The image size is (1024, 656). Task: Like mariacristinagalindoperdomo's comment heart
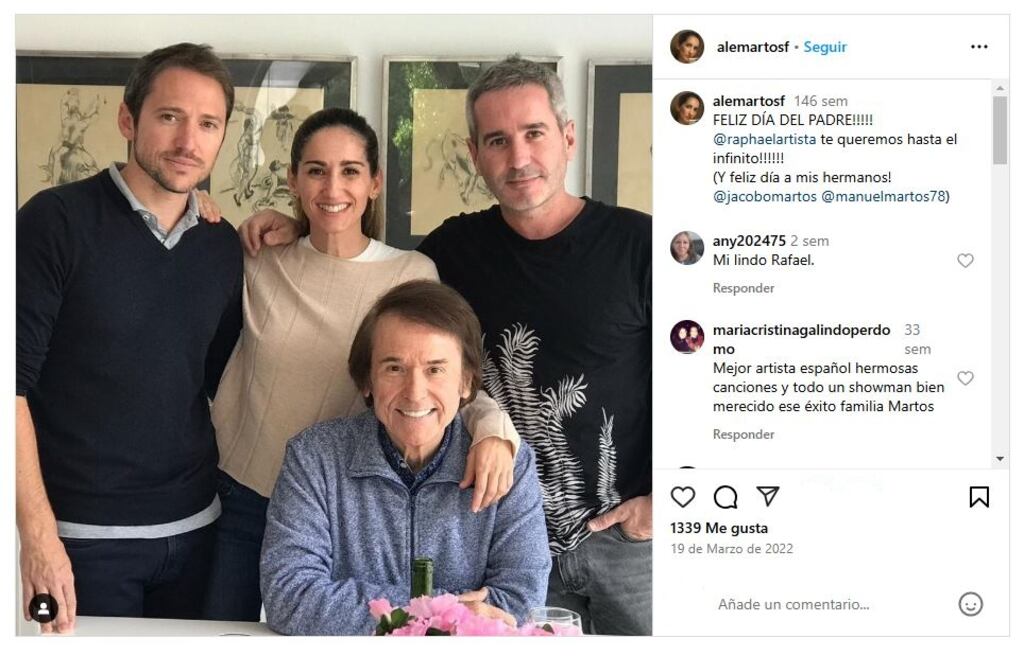click(965, 378)
